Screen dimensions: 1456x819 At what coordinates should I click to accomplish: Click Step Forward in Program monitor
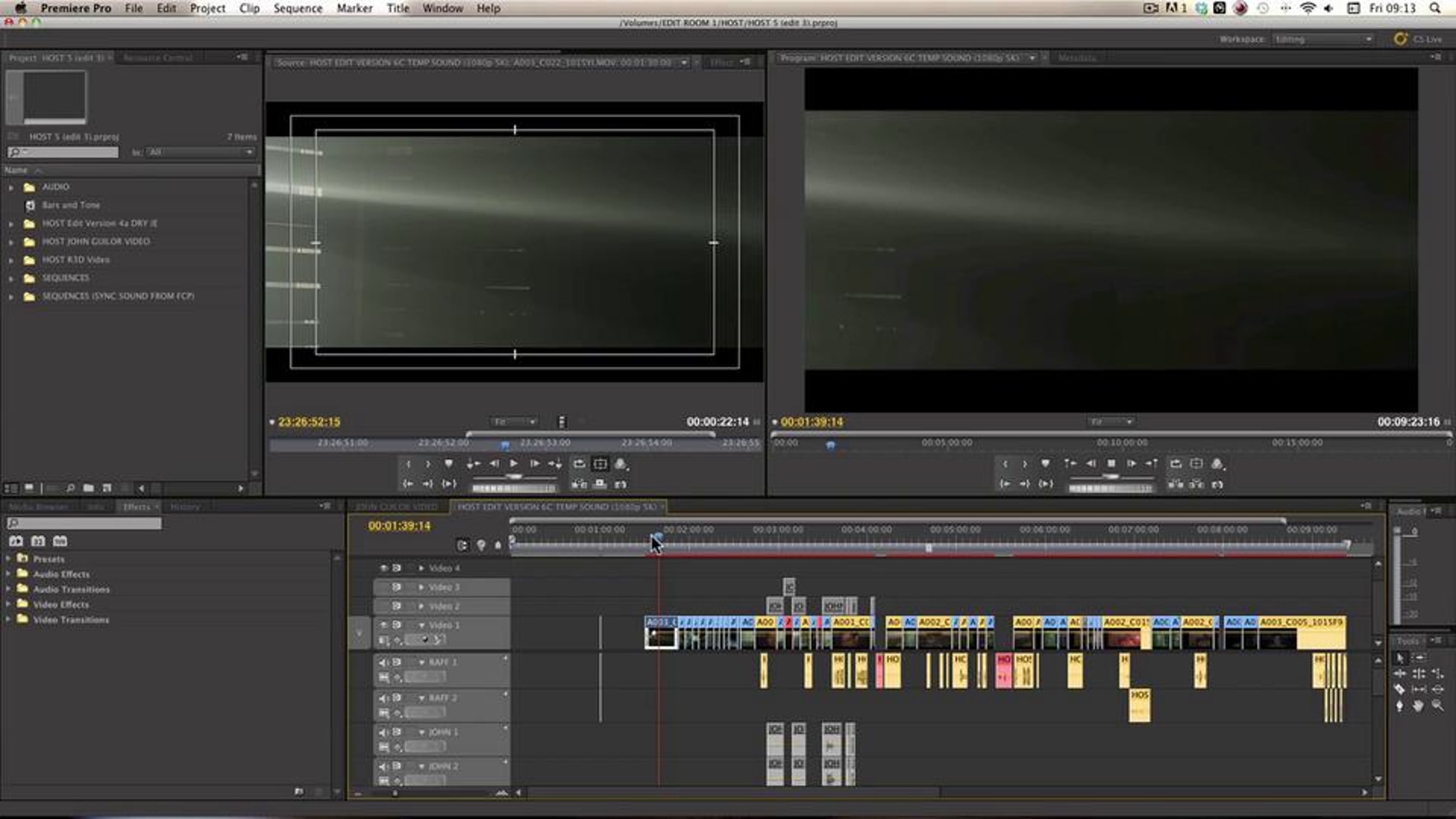pyautogui.click(x=1131, y=464)
